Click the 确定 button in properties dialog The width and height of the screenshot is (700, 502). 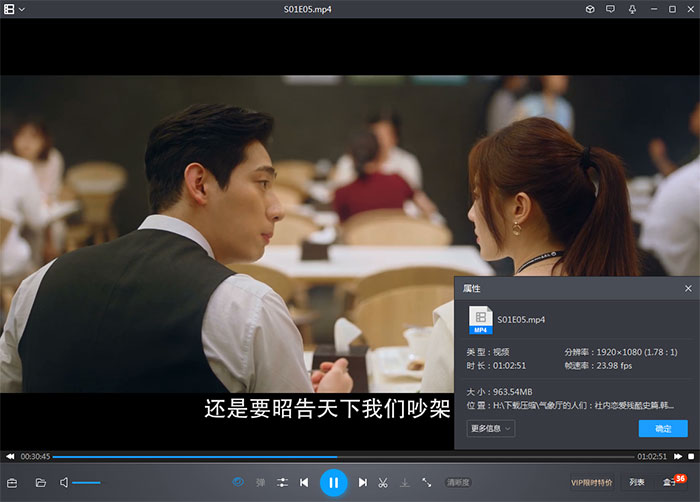pyautogui.click(x=663, y=428)
